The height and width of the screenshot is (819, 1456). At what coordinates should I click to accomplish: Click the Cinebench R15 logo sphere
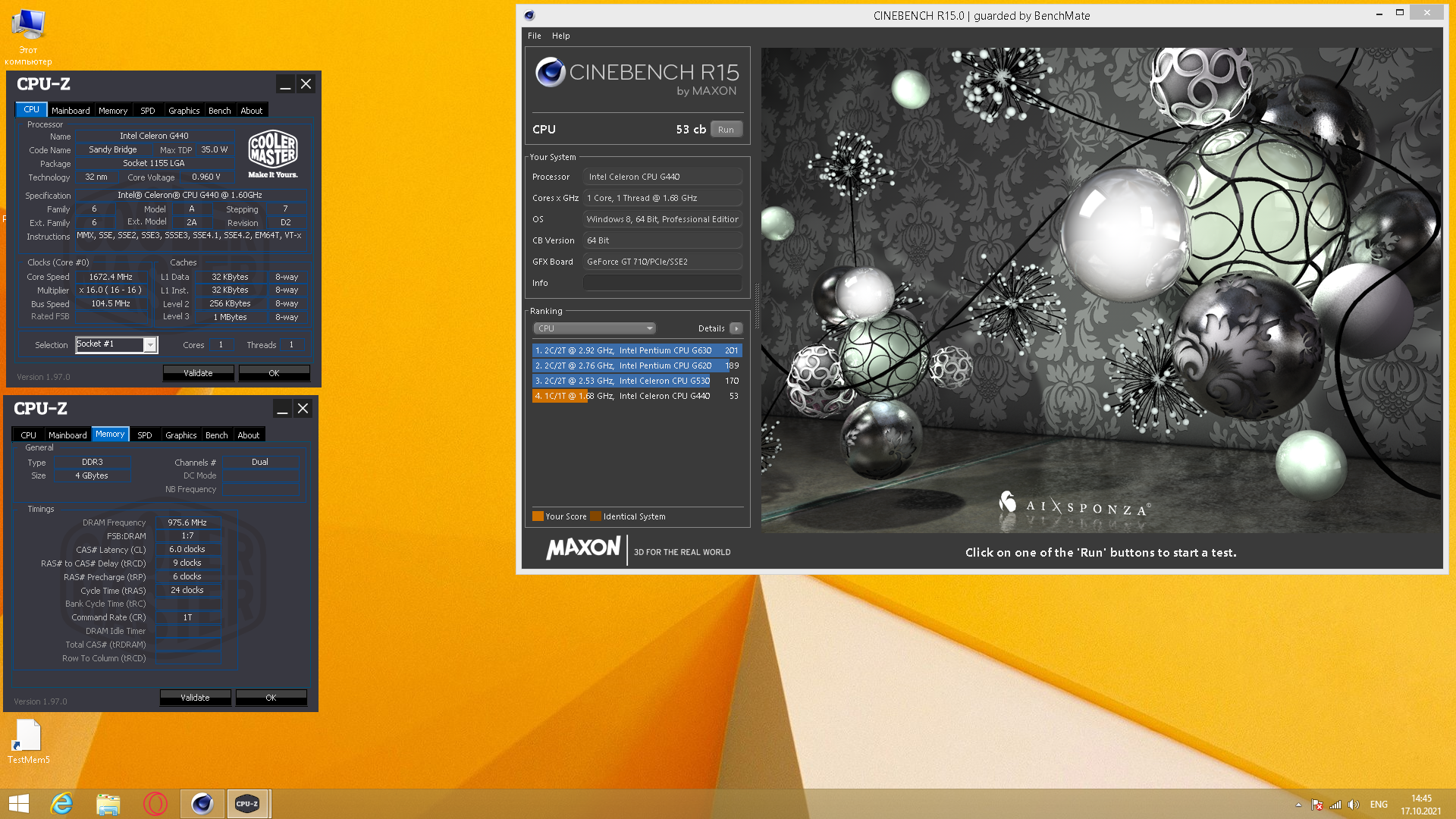551,73
